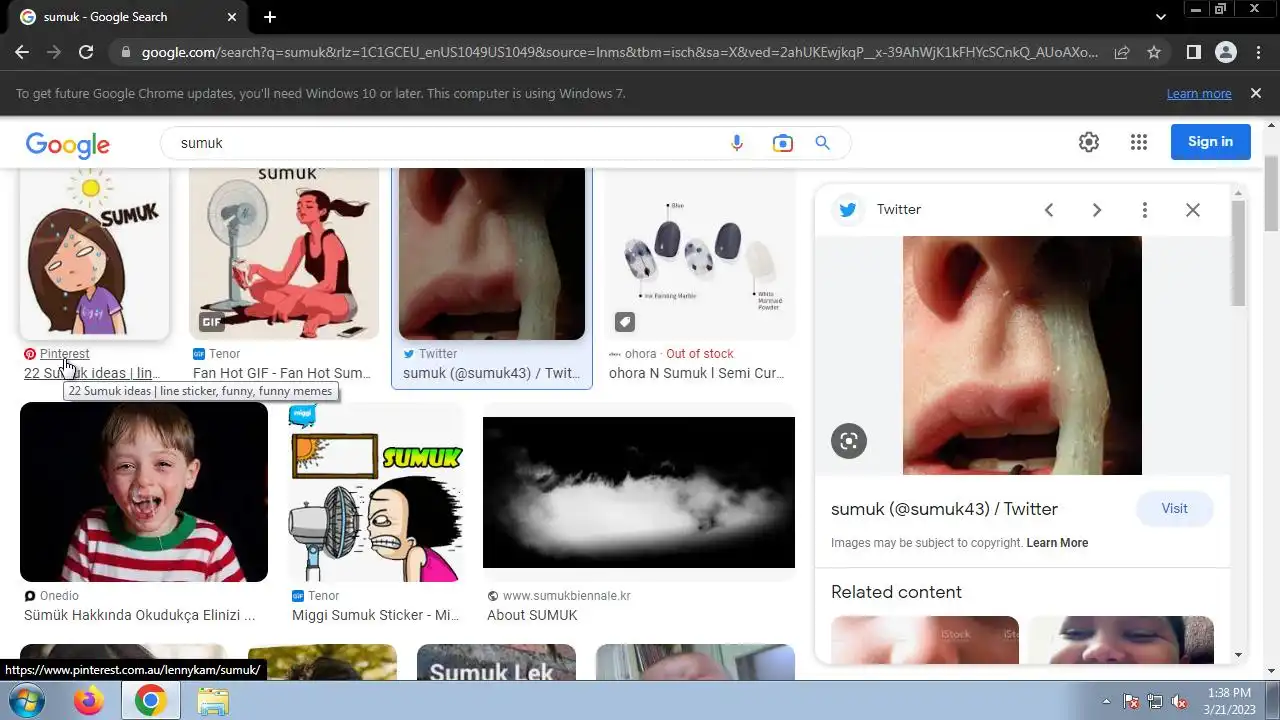Viewport: 1280px width, 720px height.
Task: Open second related content thumbnail
Action: click(x=1121, y=640)
